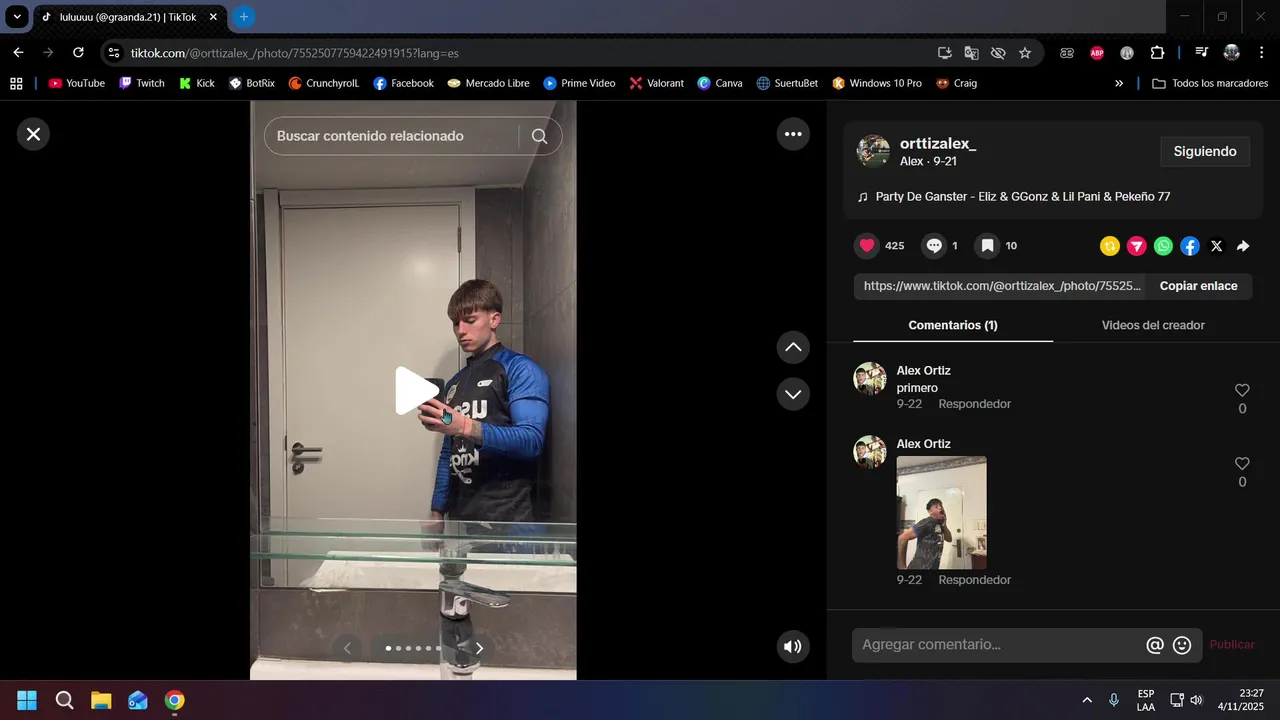
Task: Share to Facebook from post actions
Action: [x=1190, y=246]
